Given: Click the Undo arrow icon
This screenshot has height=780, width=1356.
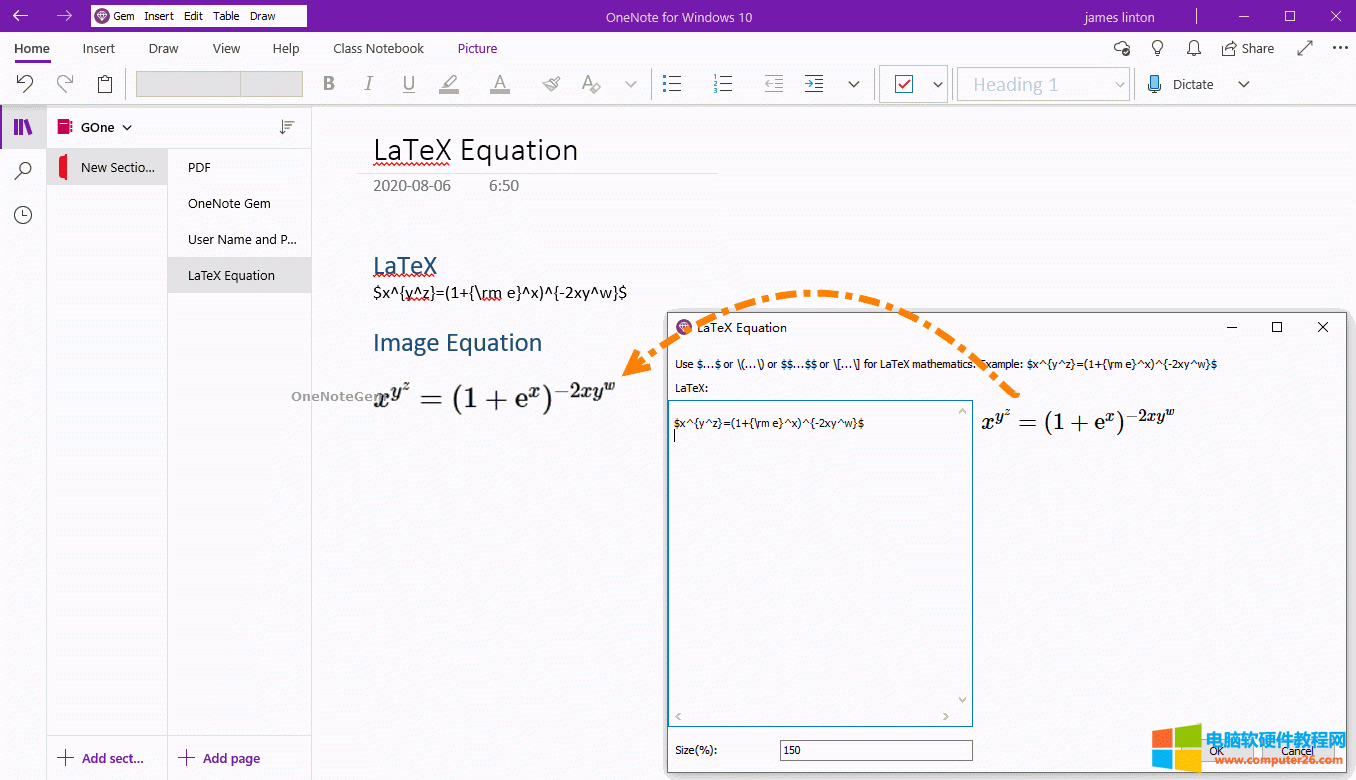Looking at the screenshot, I should (x=25, y=84).
